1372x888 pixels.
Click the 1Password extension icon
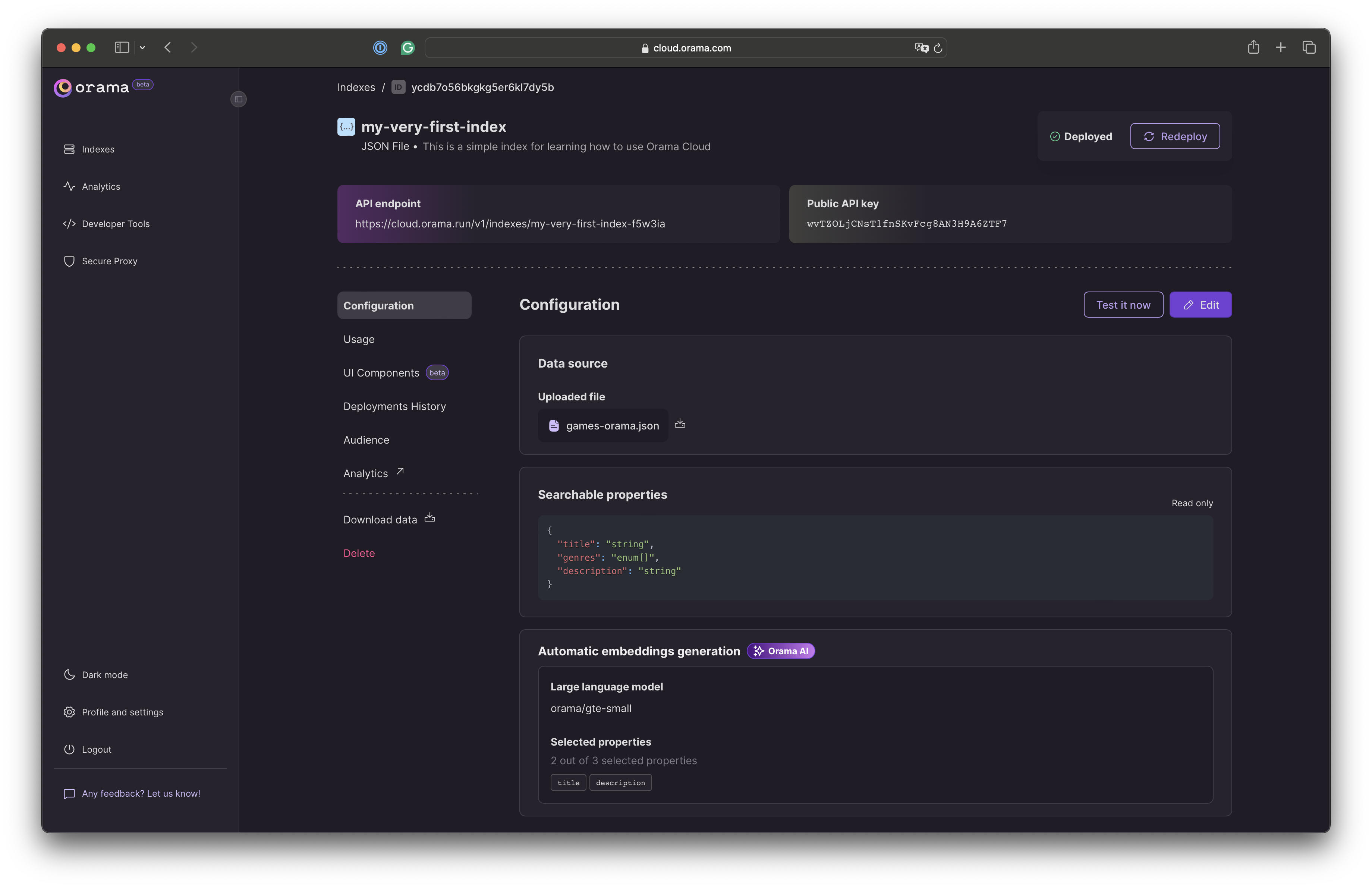click(x=381, y=48)
